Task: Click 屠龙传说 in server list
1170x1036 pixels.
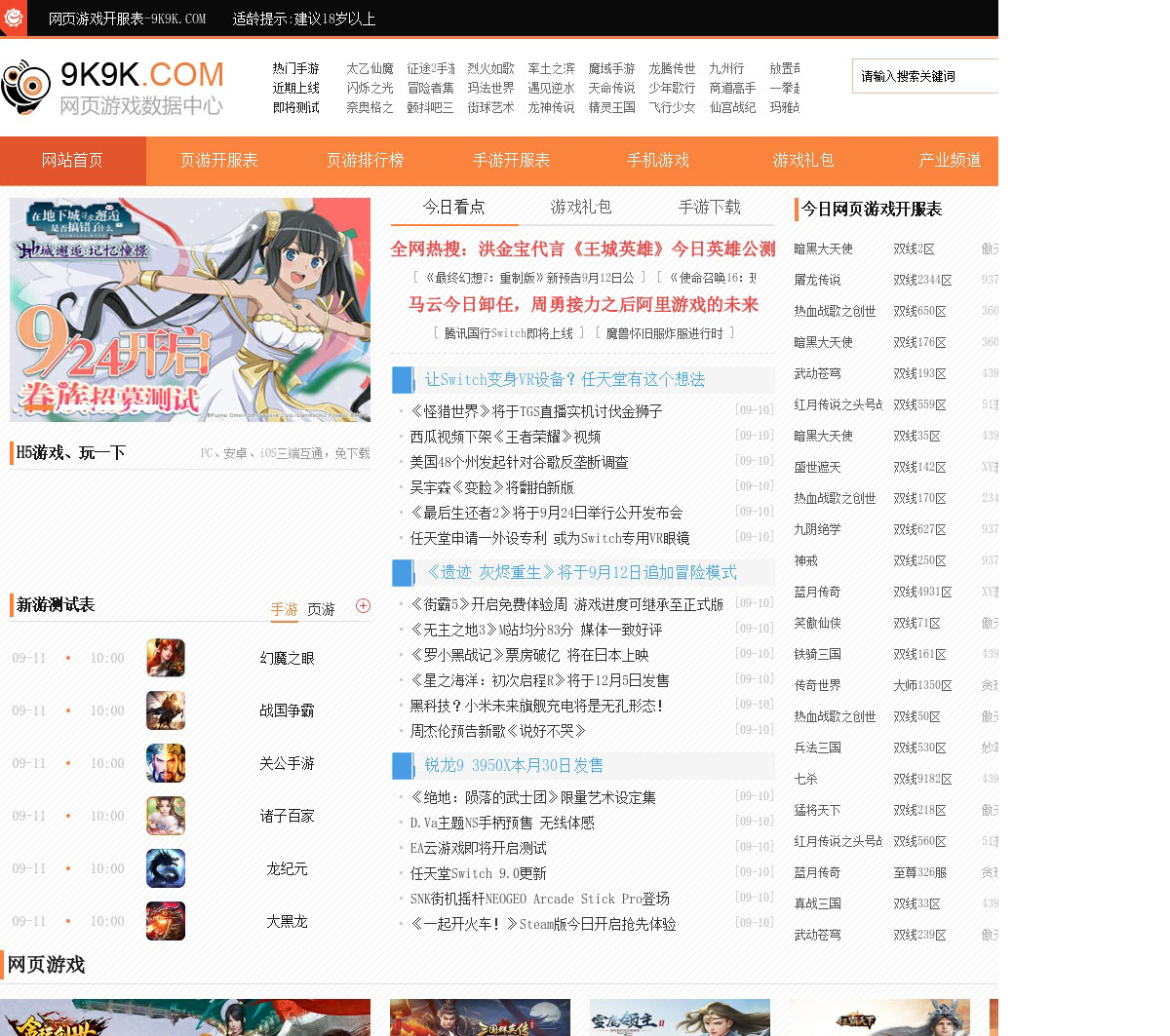Action: [x=817, y=280]
